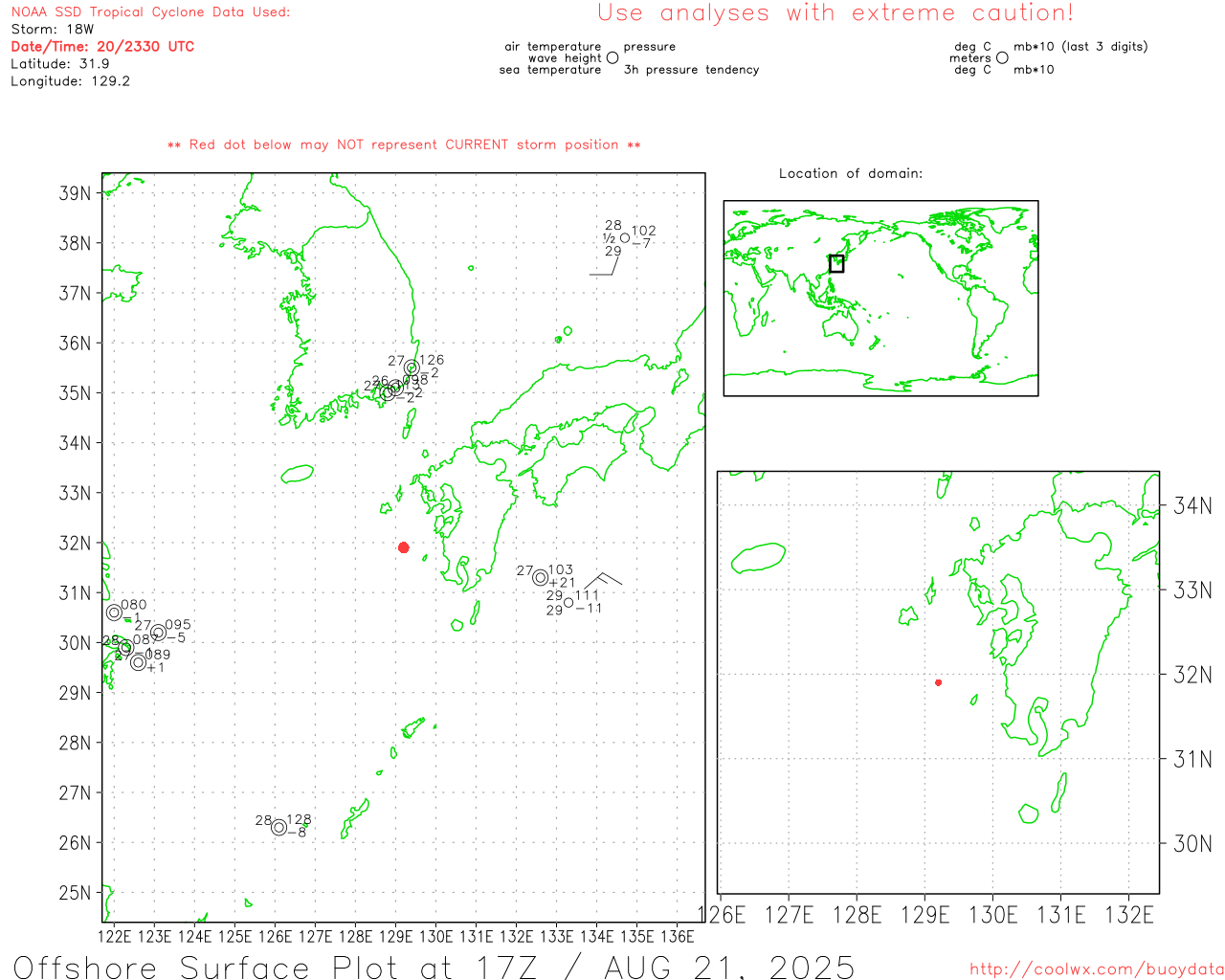This screenshot has width=1225, height=980.
Task: Click the '28N' latitude axis label
Action: [75, 743]
